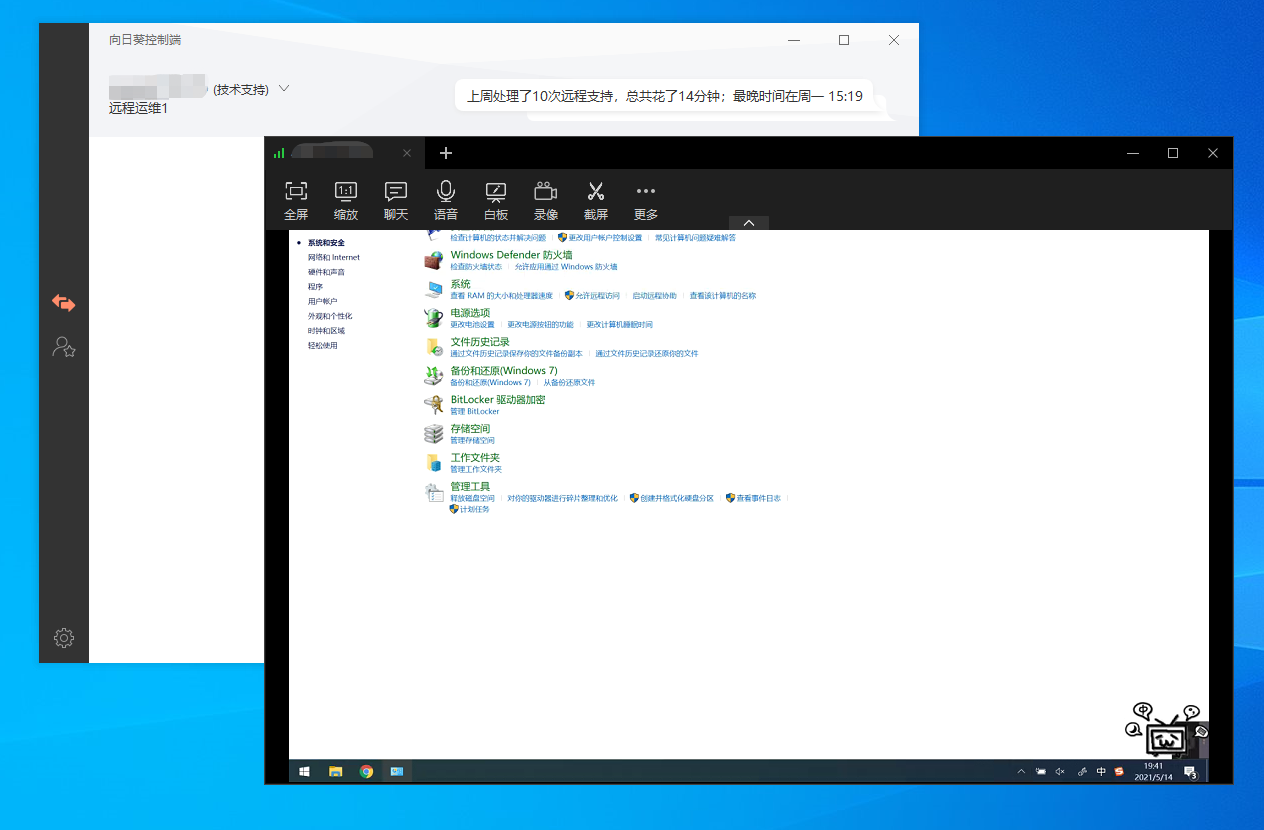The height and width of the screenshot is (830, 1264).
Task: Click the Backup and Restore icon
Action: (433, 376)
